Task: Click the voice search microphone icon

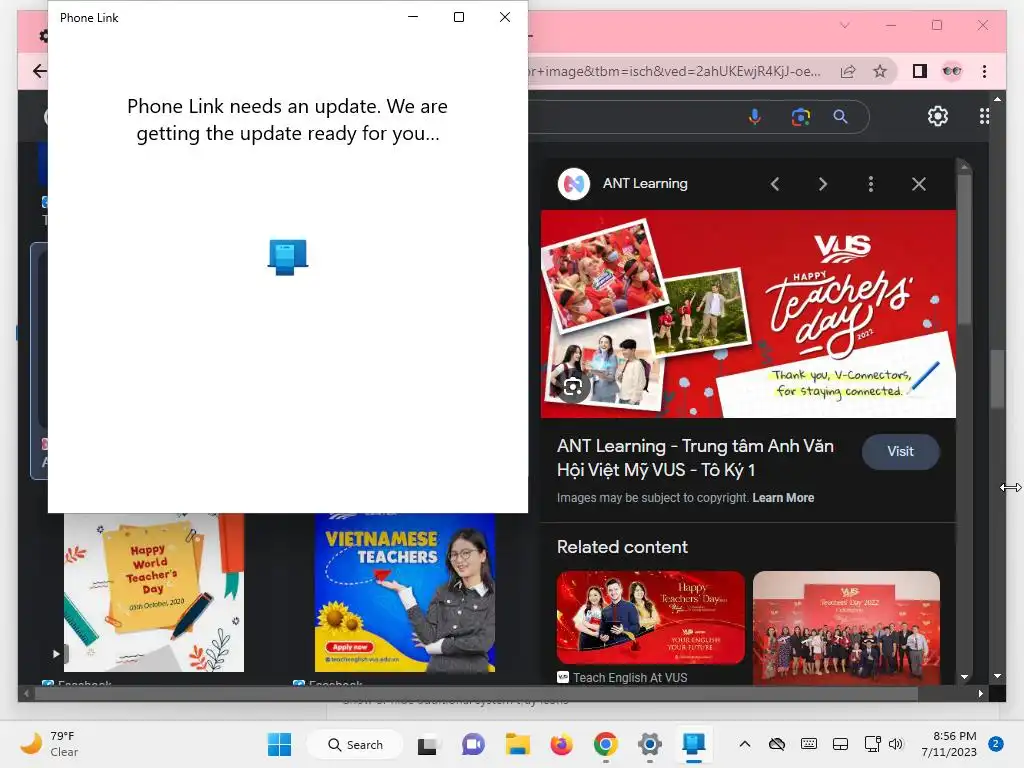Action: pyautogui.click(x=754, y=117)
